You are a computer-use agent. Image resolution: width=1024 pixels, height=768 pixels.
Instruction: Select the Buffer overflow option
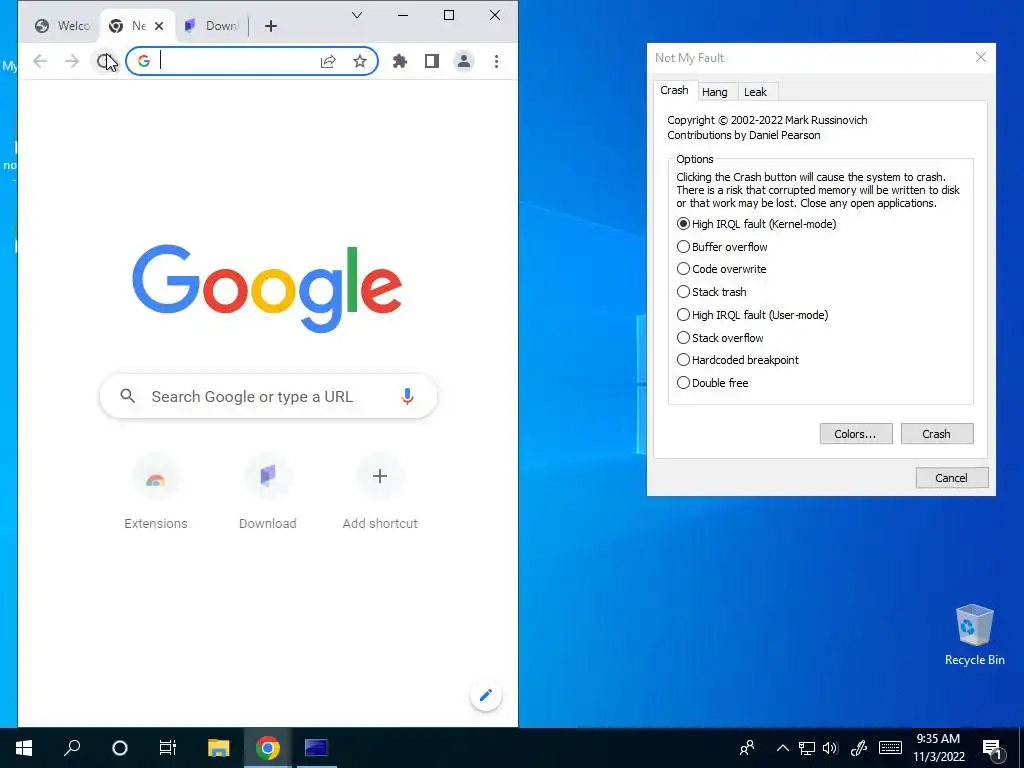tap(722, 247)
